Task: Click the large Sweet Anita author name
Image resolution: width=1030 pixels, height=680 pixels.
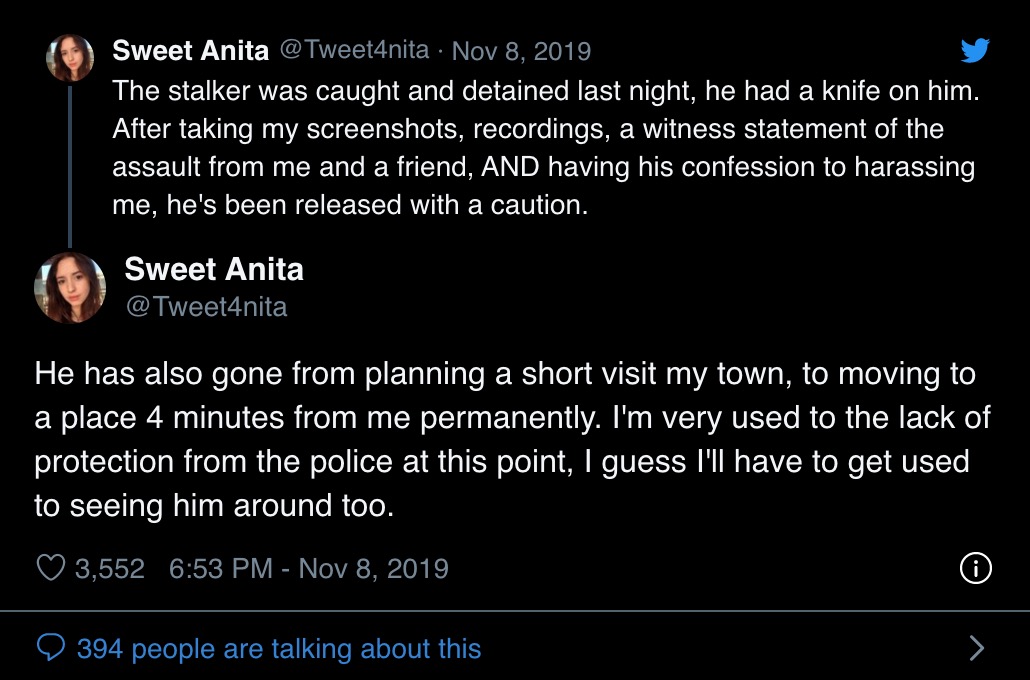Action: tap(214, 269)
